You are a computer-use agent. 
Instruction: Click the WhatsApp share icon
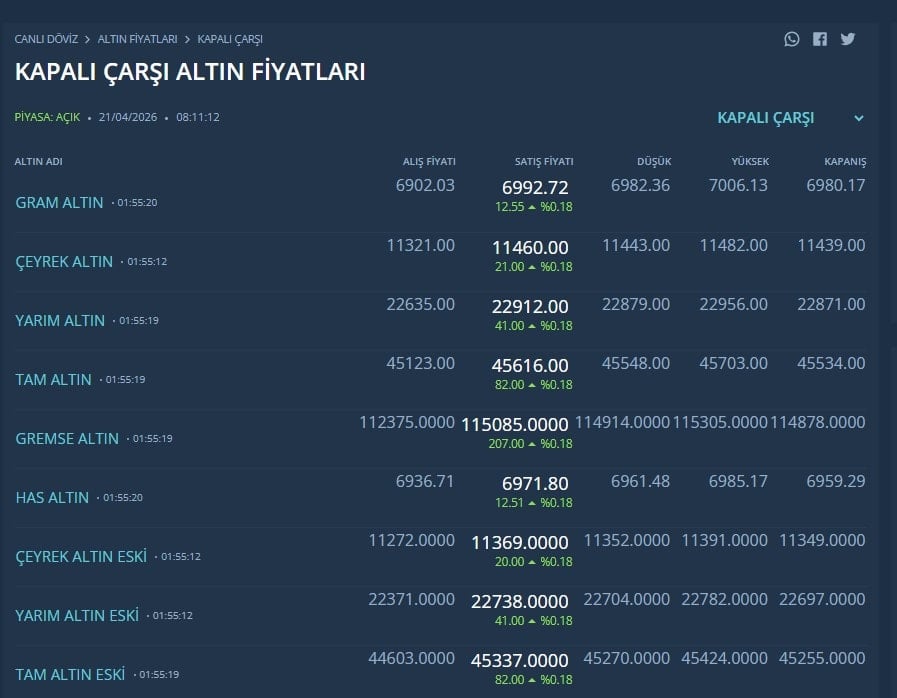coord(792,39)
